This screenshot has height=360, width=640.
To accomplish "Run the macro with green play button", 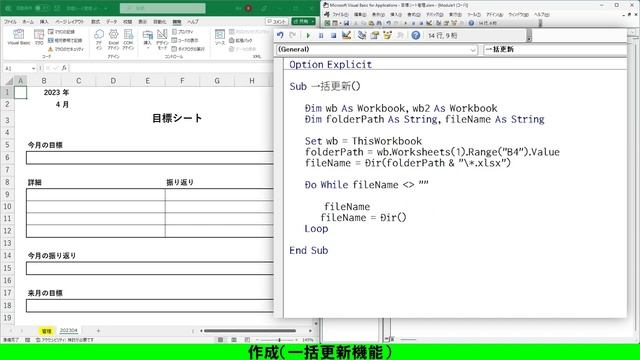I will coord(308,36).
